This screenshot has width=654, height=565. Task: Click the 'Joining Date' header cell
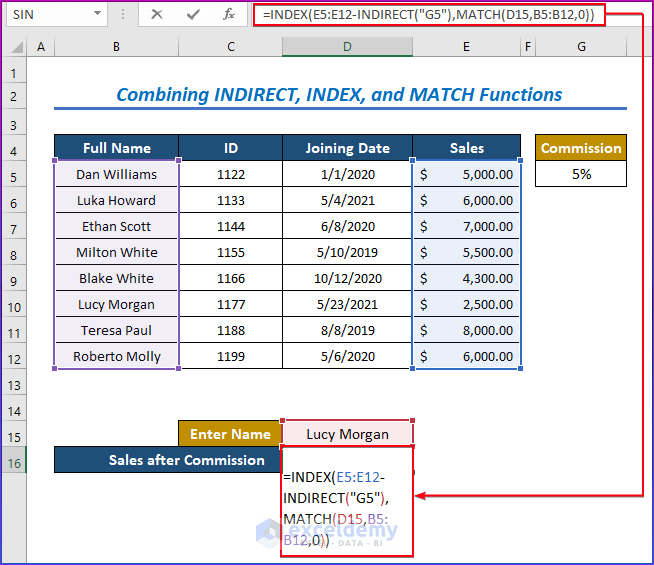pos(347,148)
